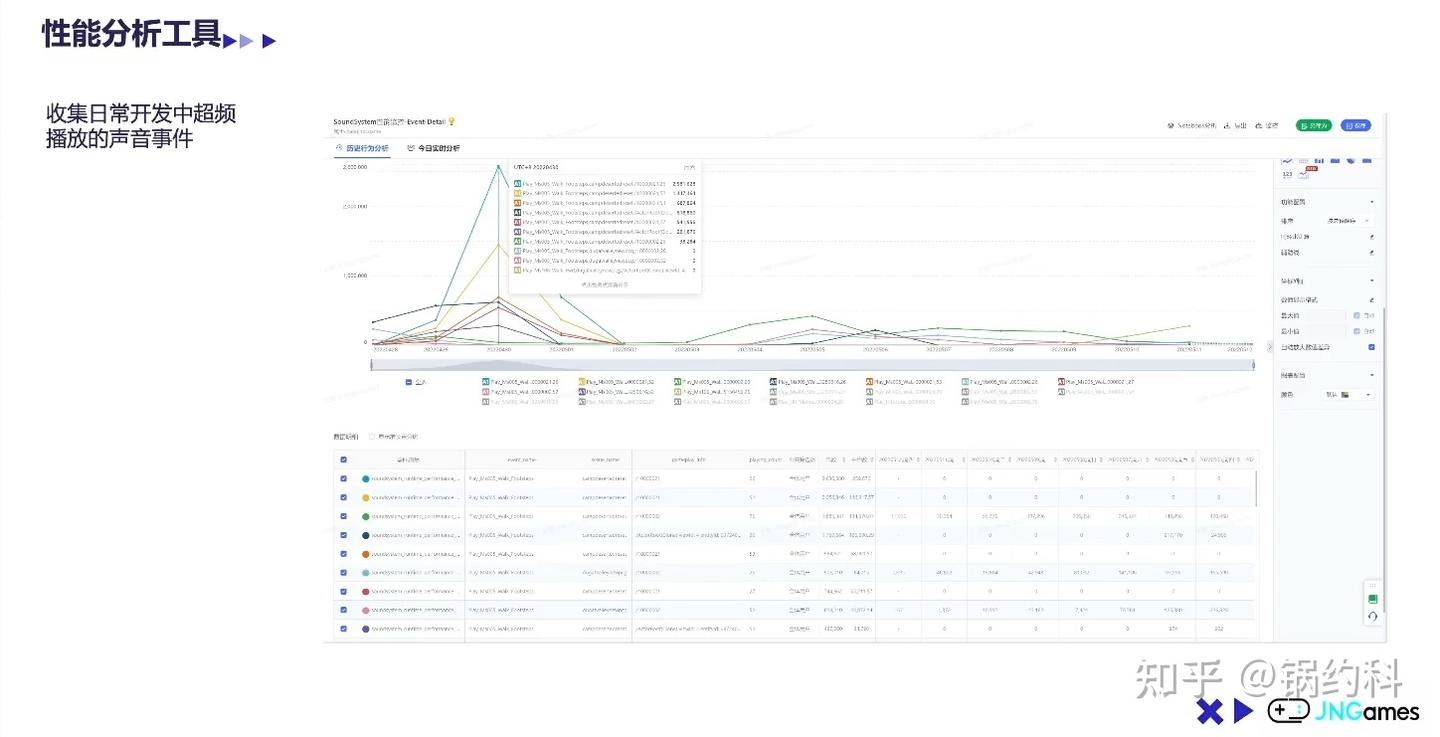Collapse the first settings section arrow

pos(1371,202)
